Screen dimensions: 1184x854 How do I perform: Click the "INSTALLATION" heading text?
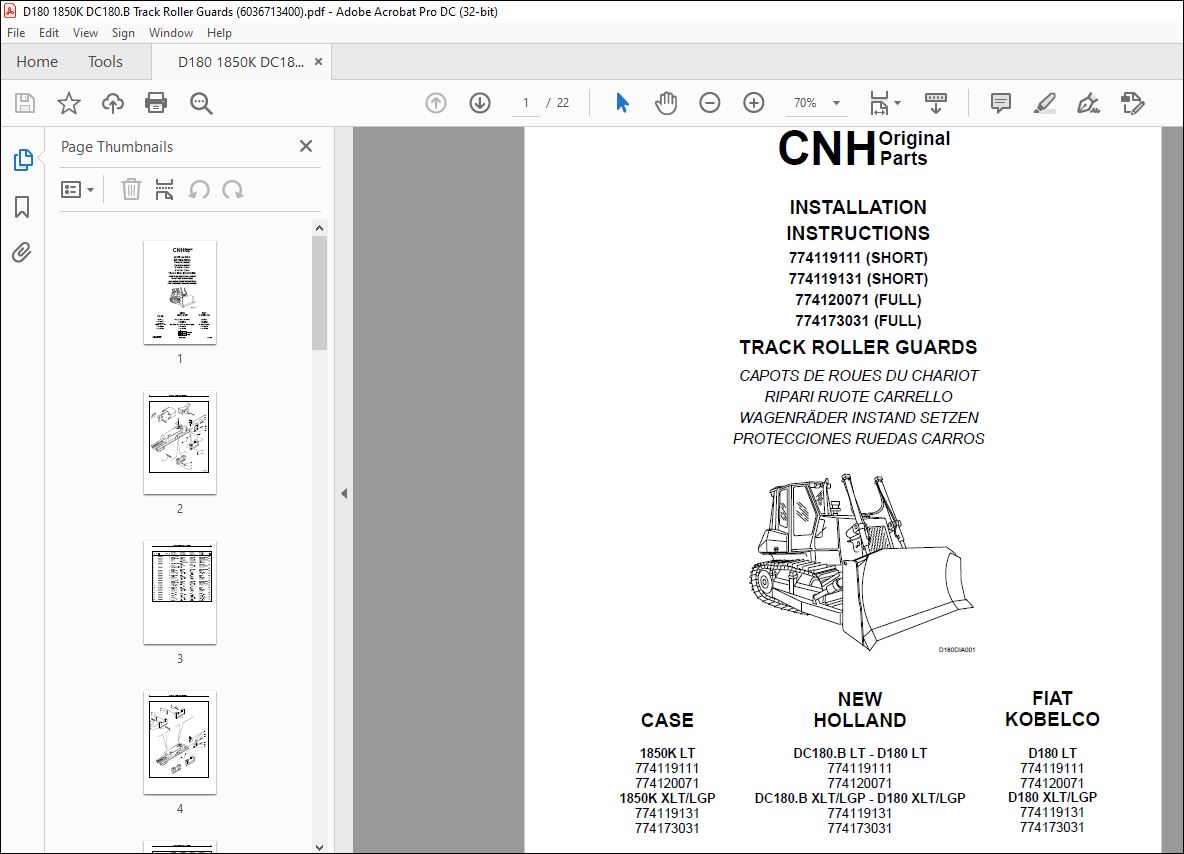click(x=858, y=207)
